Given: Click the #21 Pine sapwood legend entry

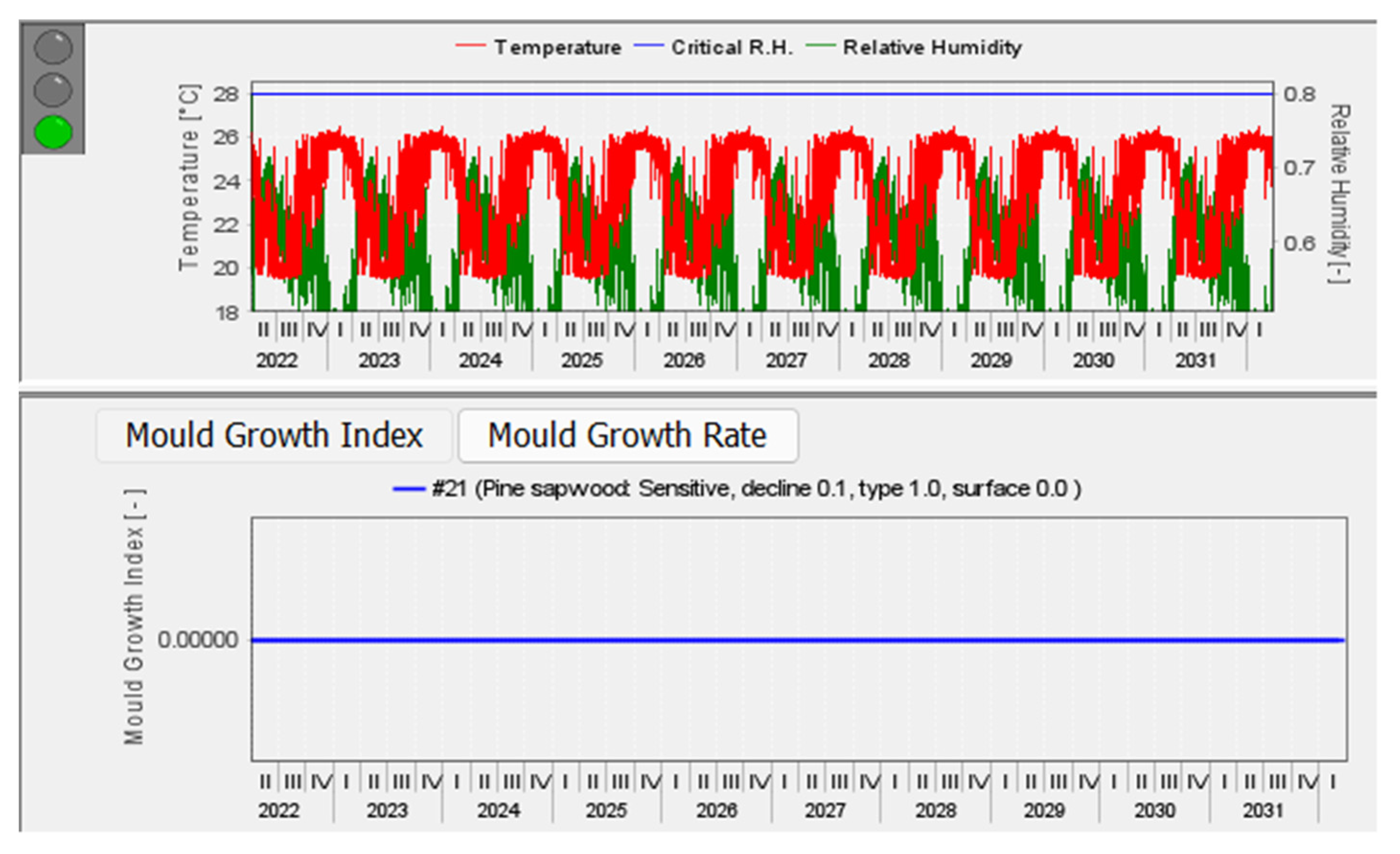Looking at the screenshot, I should [756, 488].
